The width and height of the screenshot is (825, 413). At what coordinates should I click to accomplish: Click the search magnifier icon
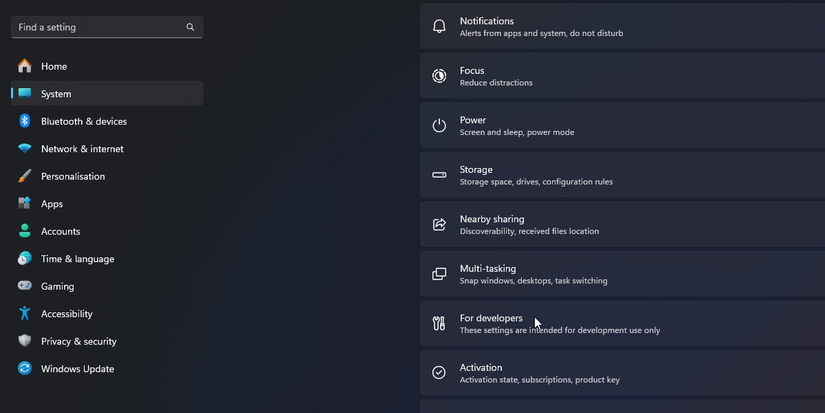pyautogui.click(x=191, y=27)
